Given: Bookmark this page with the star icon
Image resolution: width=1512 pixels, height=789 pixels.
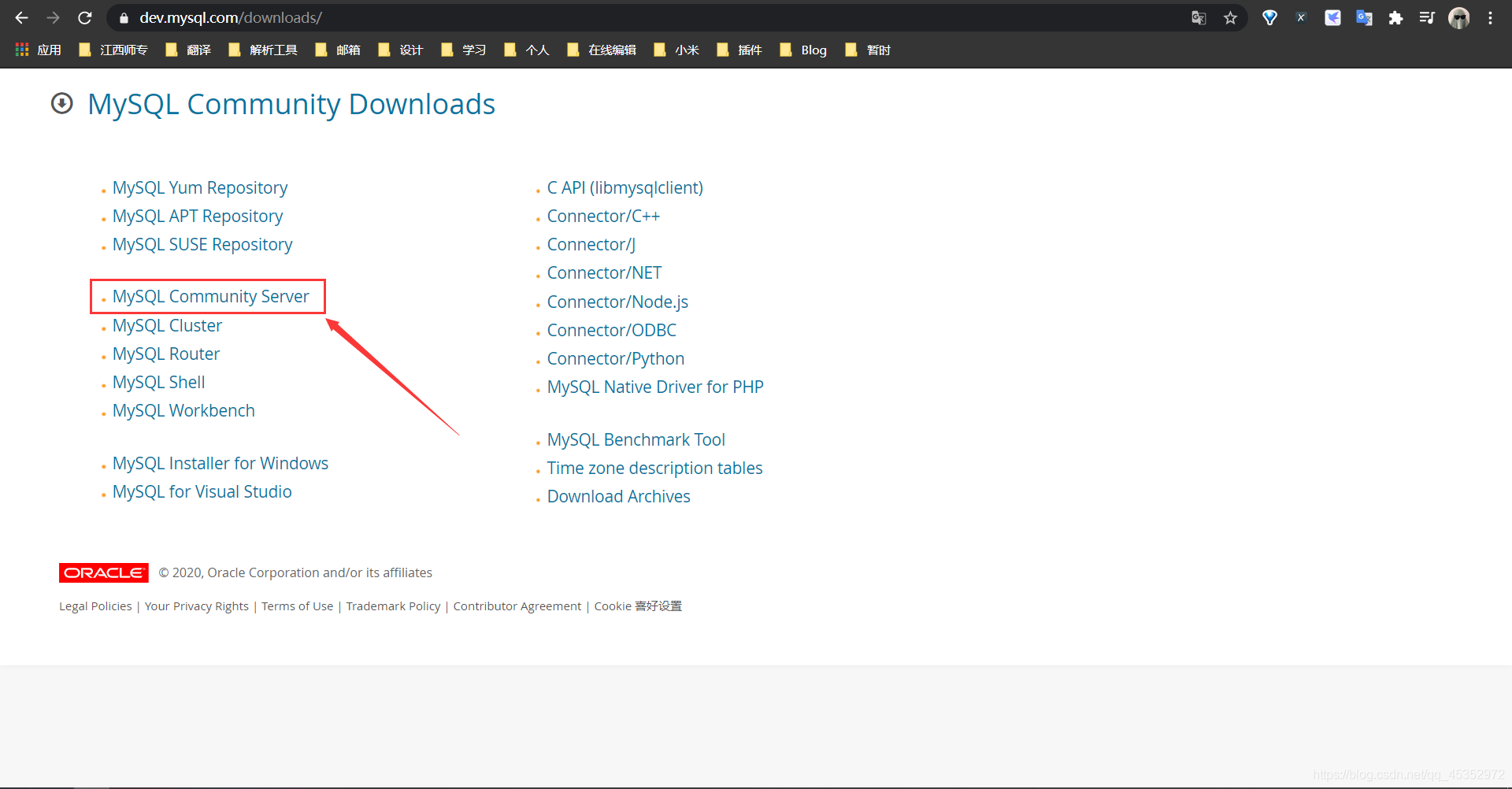Looking at the screenshot, I should point(1230,17).
